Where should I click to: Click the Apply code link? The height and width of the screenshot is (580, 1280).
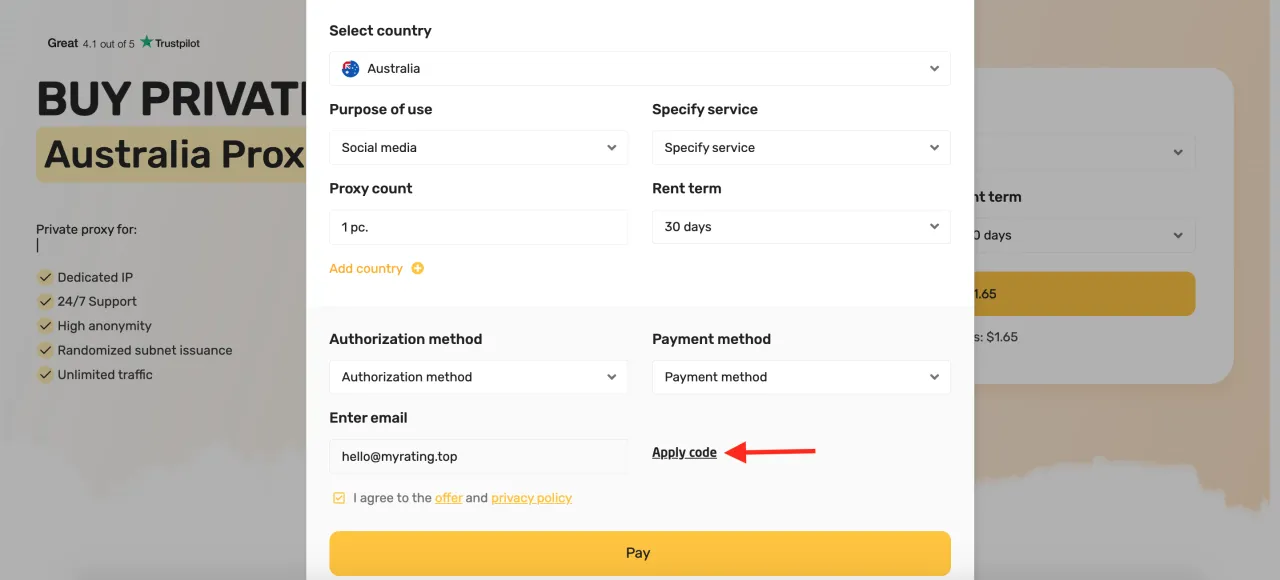[x=684, y=453]
